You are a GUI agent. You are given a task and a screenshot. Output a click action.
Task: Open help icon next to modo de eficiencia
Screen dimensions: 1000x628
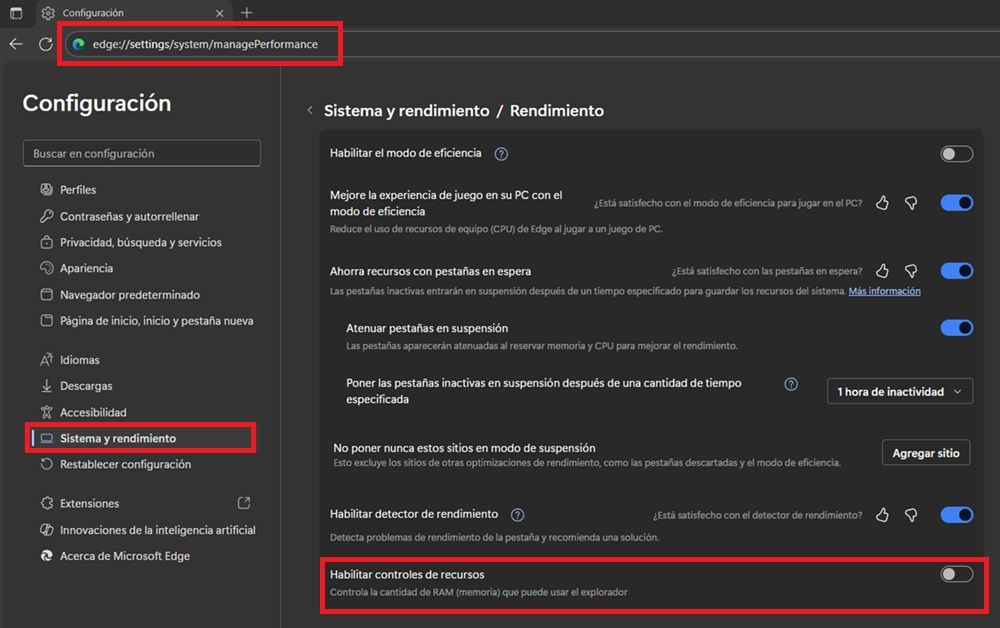click(502, 154)
